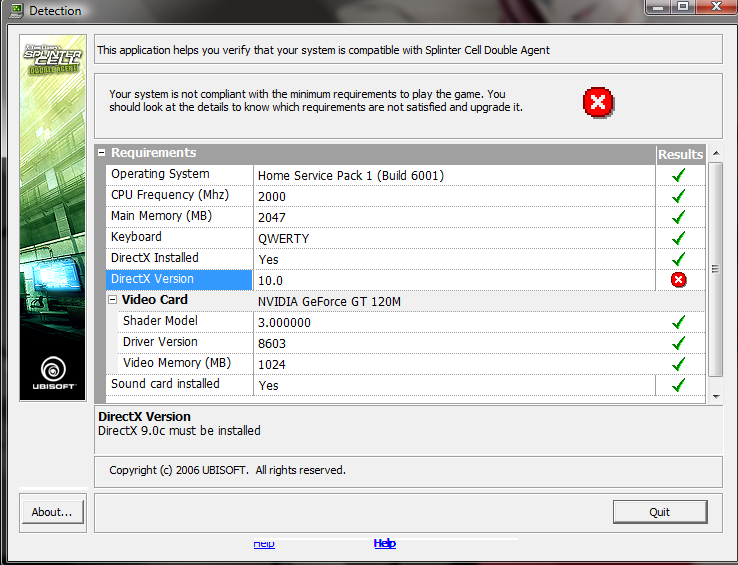Click the green check for DirectX Installed

tap(678, 259)
